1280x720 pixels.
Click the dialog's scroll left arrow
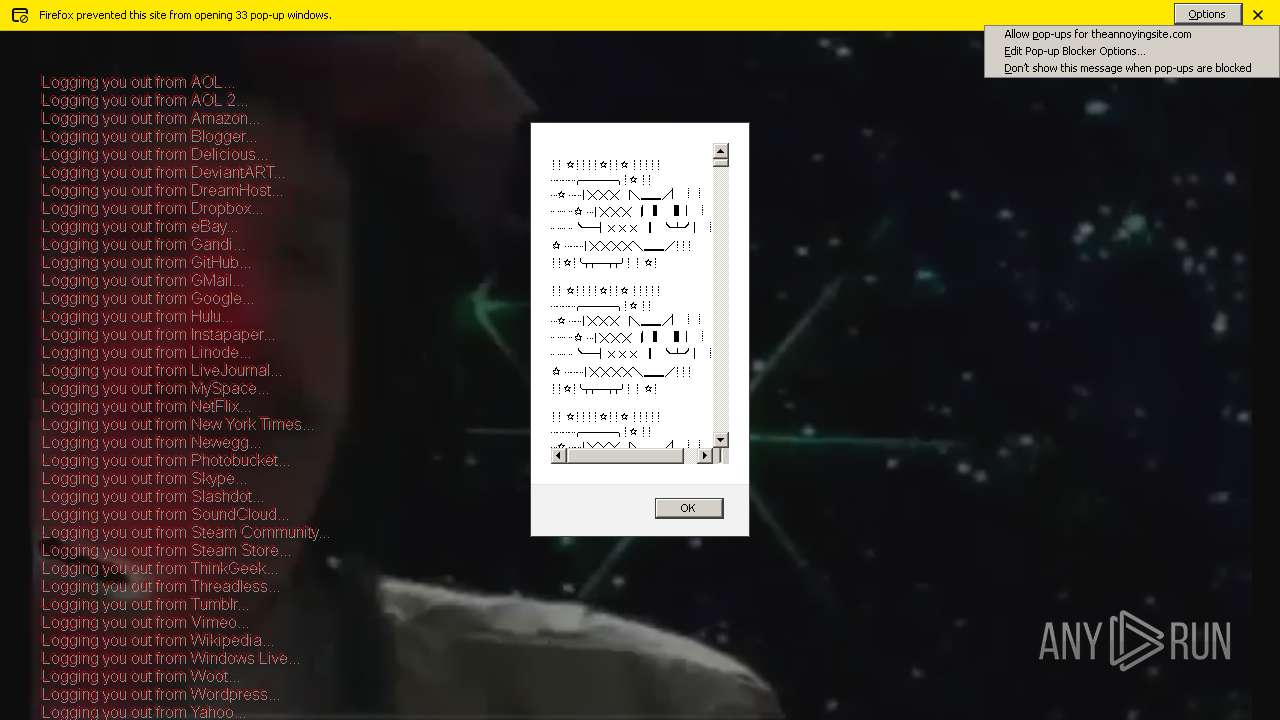coord(559,456)
